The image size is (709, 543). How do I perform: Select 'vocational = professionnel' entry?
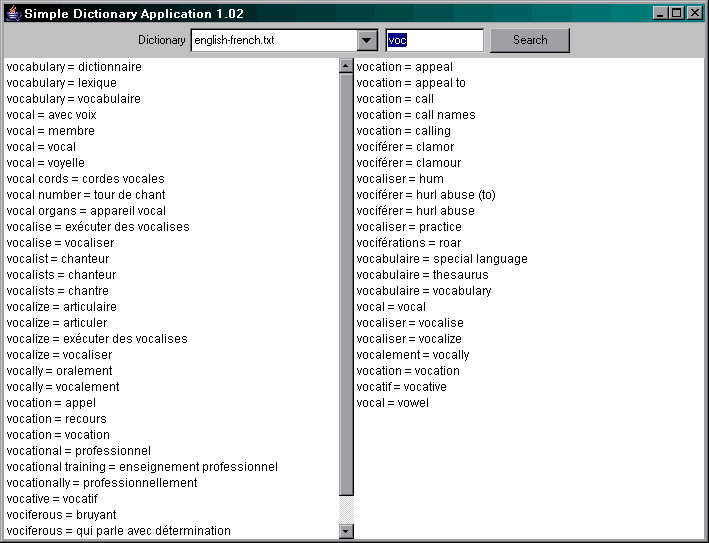79,451
